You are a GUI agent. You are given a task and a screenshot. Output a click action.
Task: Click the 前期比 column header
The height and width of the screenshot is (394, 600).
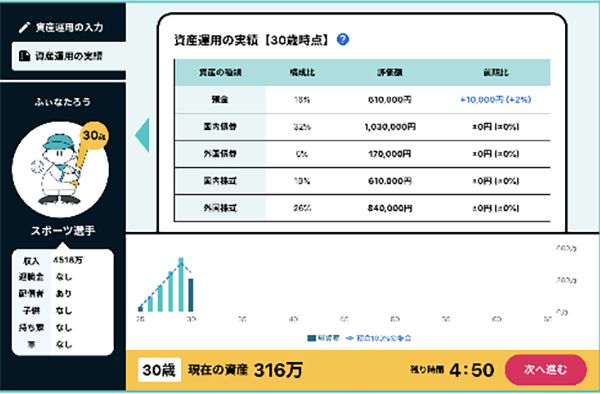point(496,72)
